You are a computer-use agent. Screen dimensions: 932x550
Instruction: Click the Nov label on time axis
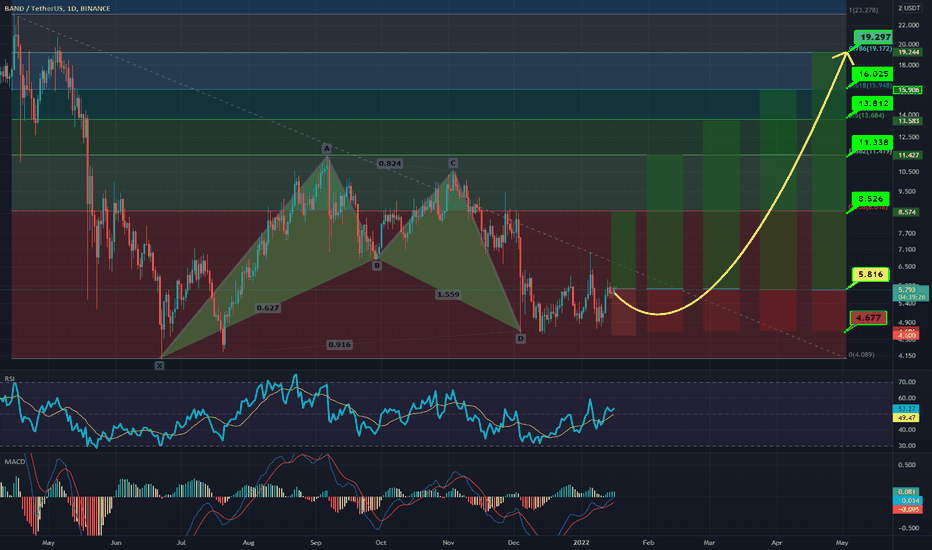pyautogui.click(x=449, y=543)
